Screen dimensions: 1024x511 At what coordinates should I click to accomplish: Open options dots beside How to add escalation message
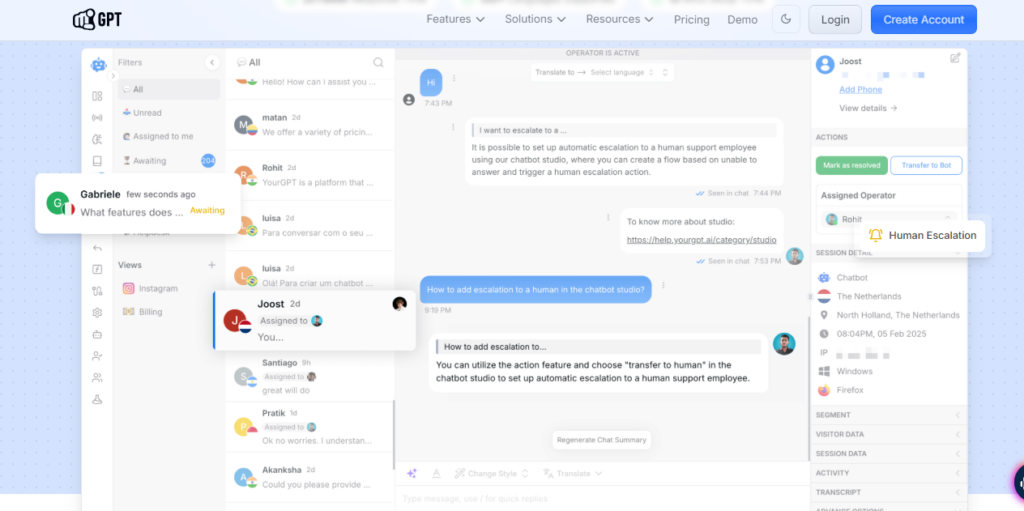click(664, 285)
